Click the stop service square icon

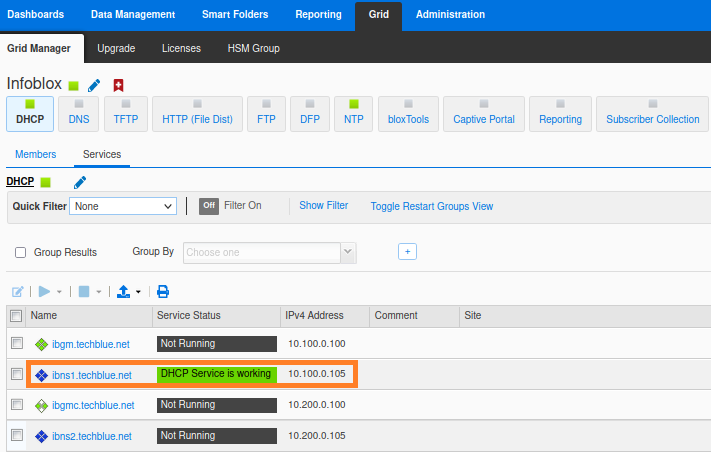(x=84, y=292)
